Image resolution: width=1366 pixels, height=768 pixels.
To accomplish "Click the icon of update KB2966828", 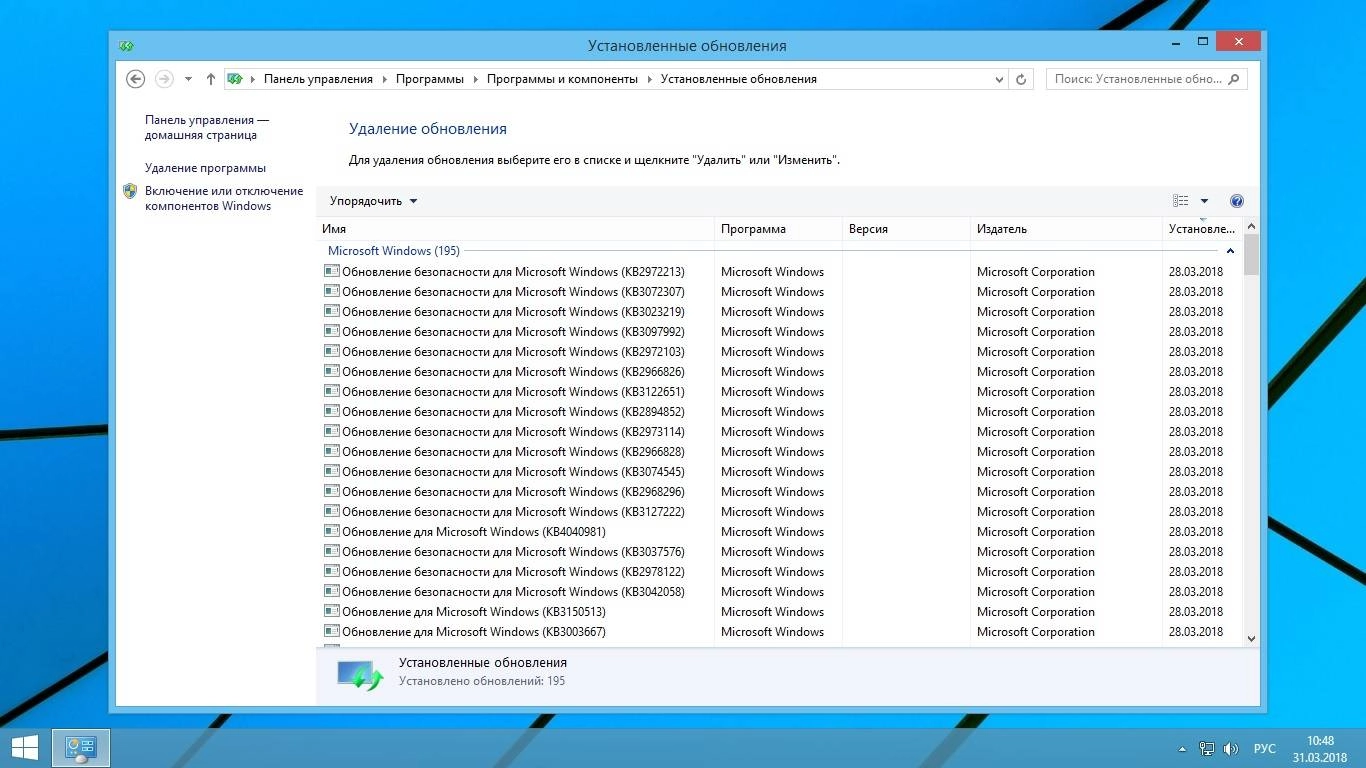I will (x=332, y=451).
